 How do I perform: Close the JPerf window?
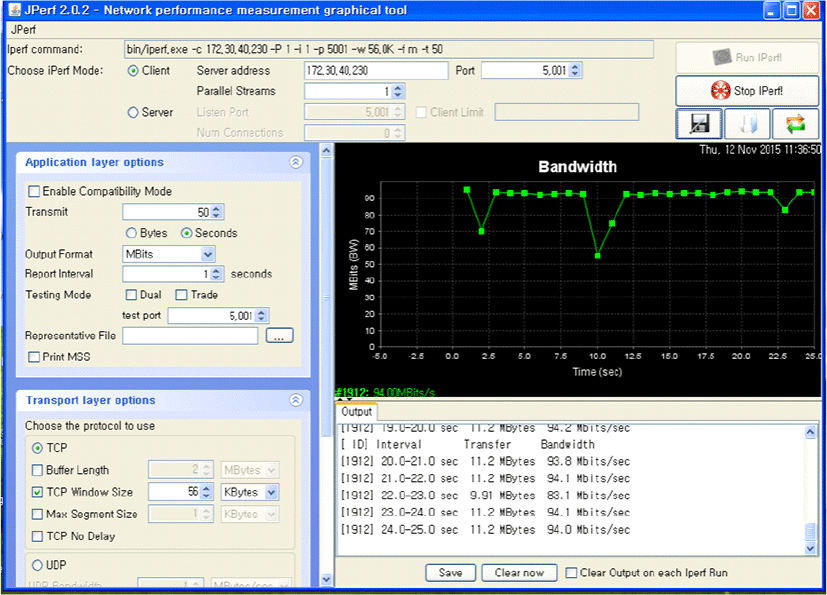[811, 11]
